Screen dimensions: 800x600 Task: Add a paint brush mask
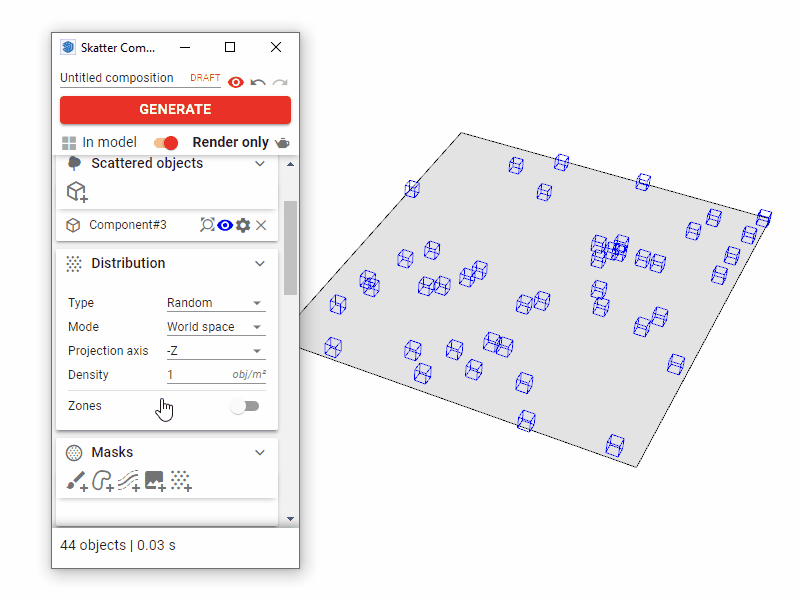click(77, 482)
